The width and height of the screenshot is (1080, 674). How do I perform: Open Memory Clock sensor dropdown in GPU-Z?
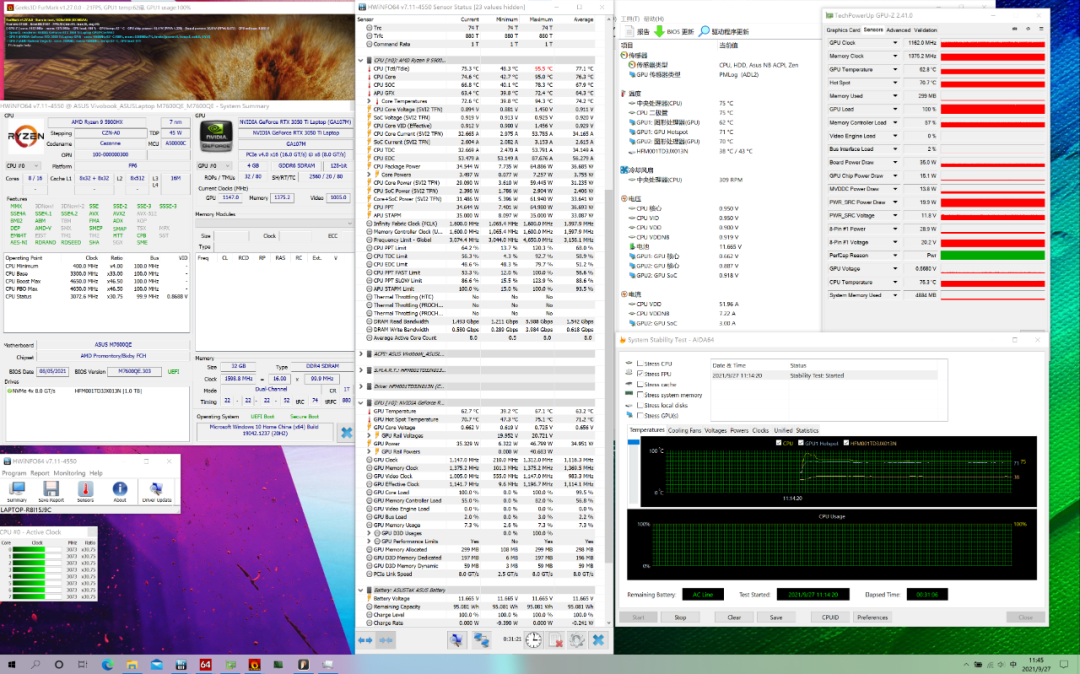[895, 56]
